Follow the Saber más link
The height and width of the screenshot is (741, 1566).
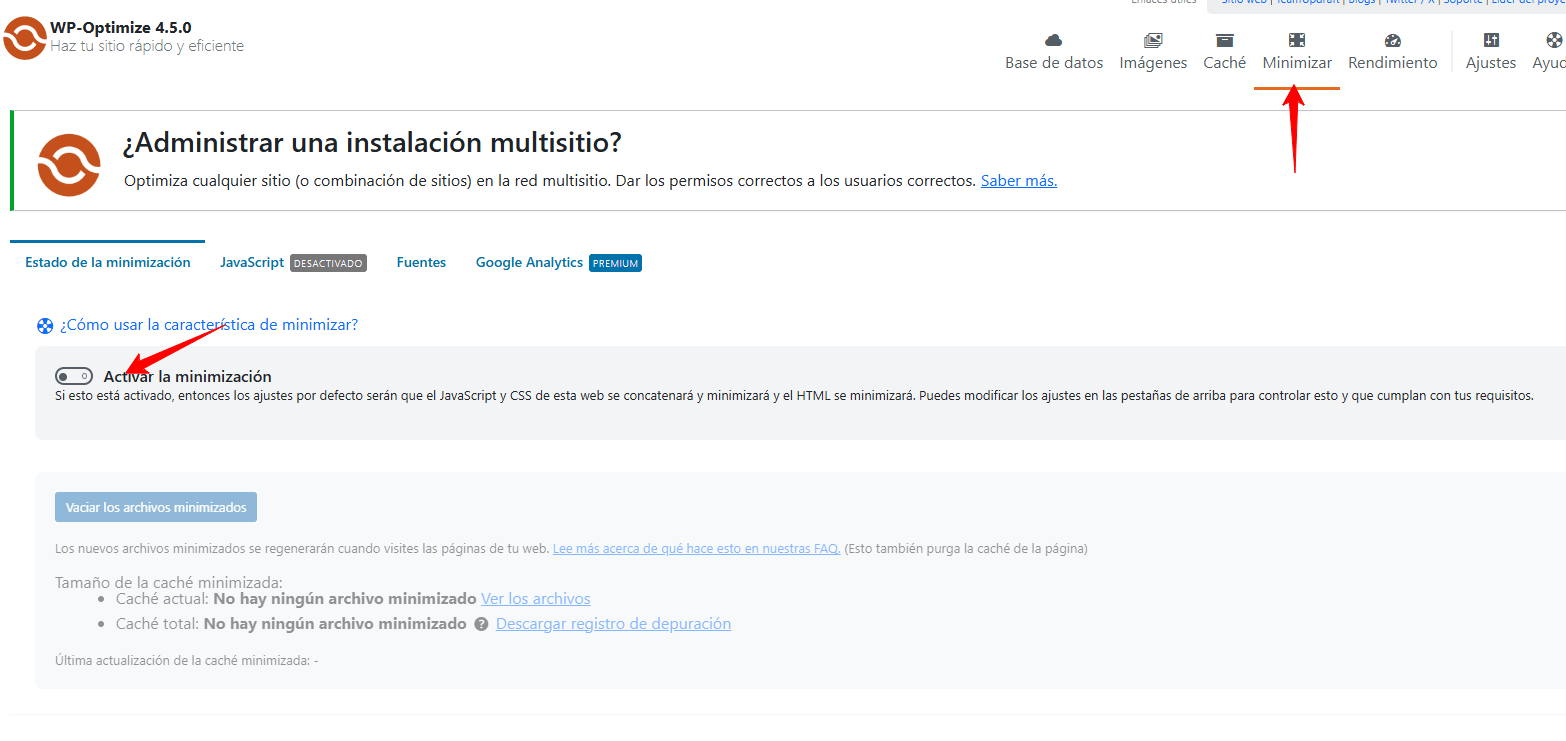pyautogui.click(x=1018, y=181)
